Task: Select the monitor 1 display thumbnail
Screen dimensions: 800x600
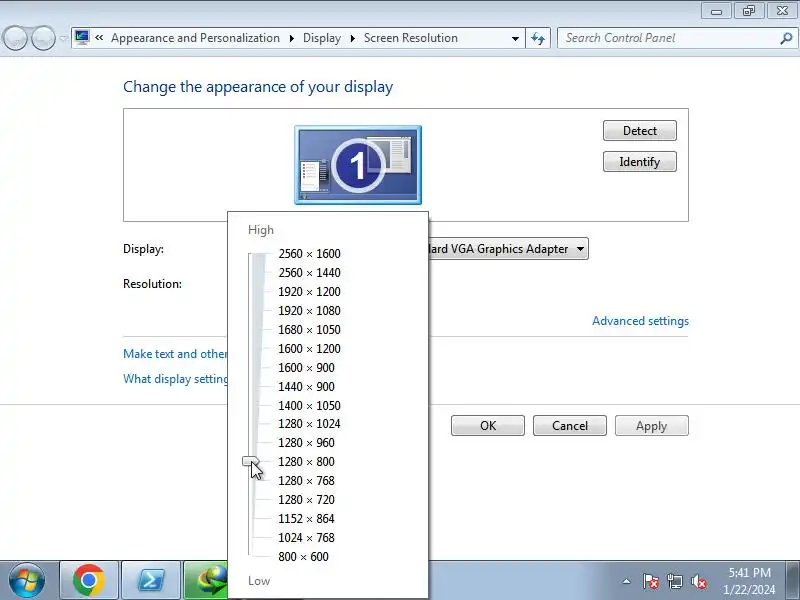Action: 358,165
